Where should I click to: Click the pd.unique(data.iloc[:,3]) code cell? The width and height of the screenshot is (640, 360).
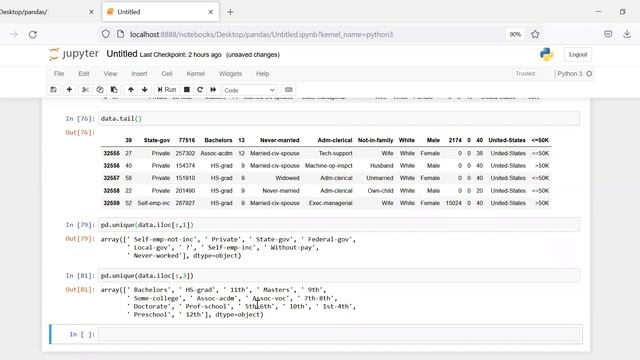[x=339, y=276]
